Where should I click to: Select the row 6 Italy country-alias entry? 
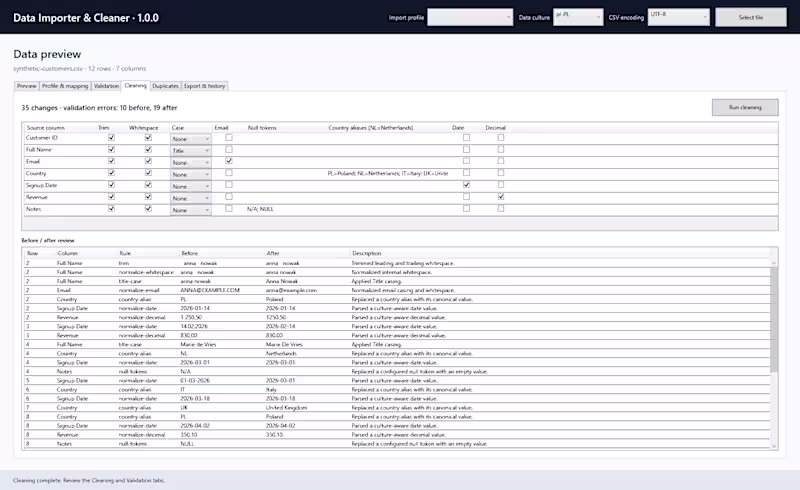click(396, 389)
